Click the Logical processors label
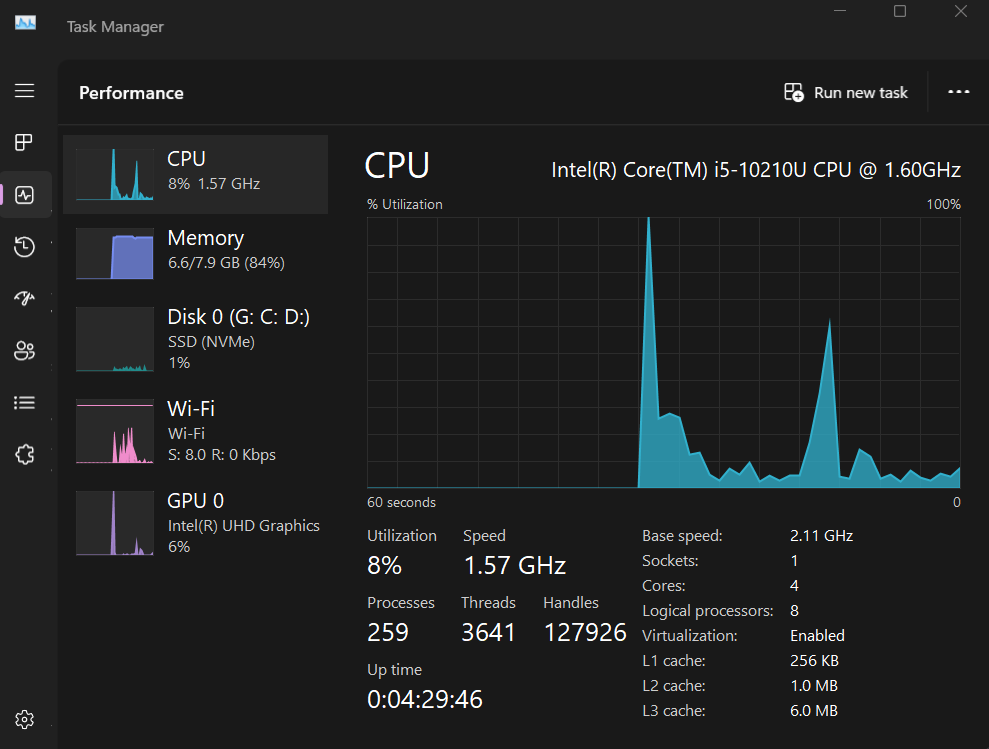989x749 pixels. click(708, 611)
